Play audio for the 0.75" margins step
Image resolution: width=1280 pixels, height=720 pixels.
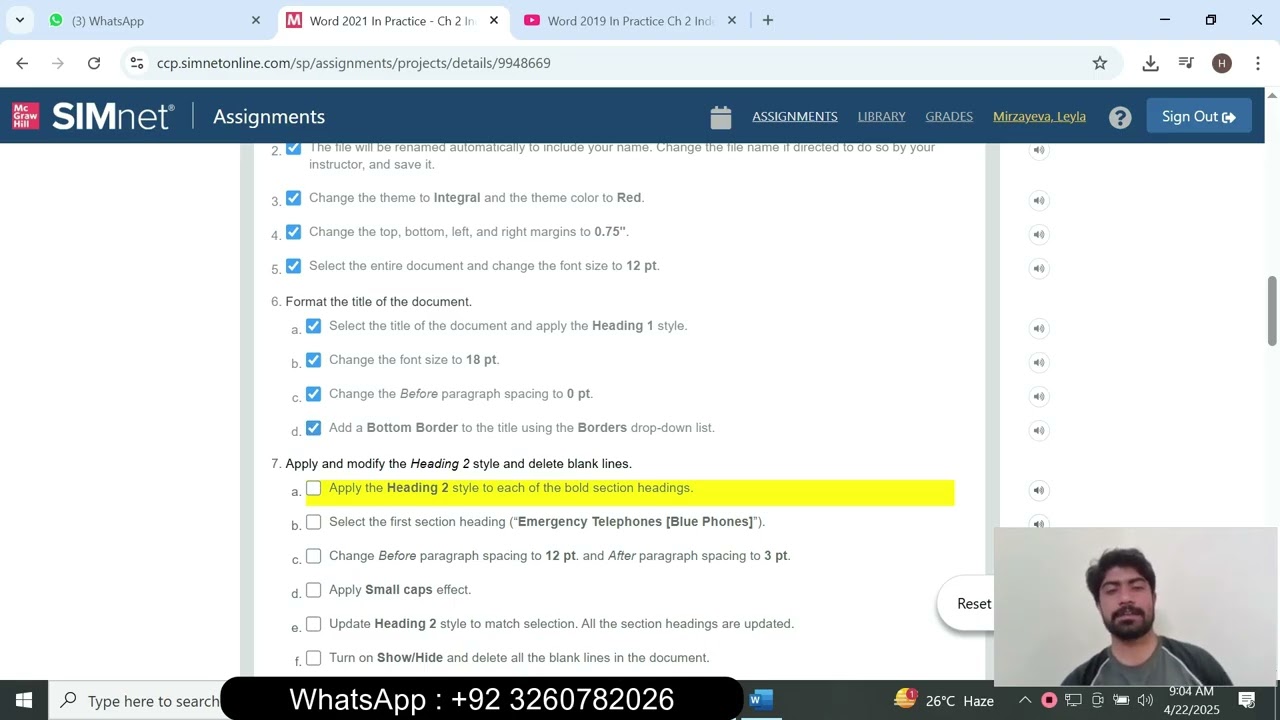[1039, 234]
